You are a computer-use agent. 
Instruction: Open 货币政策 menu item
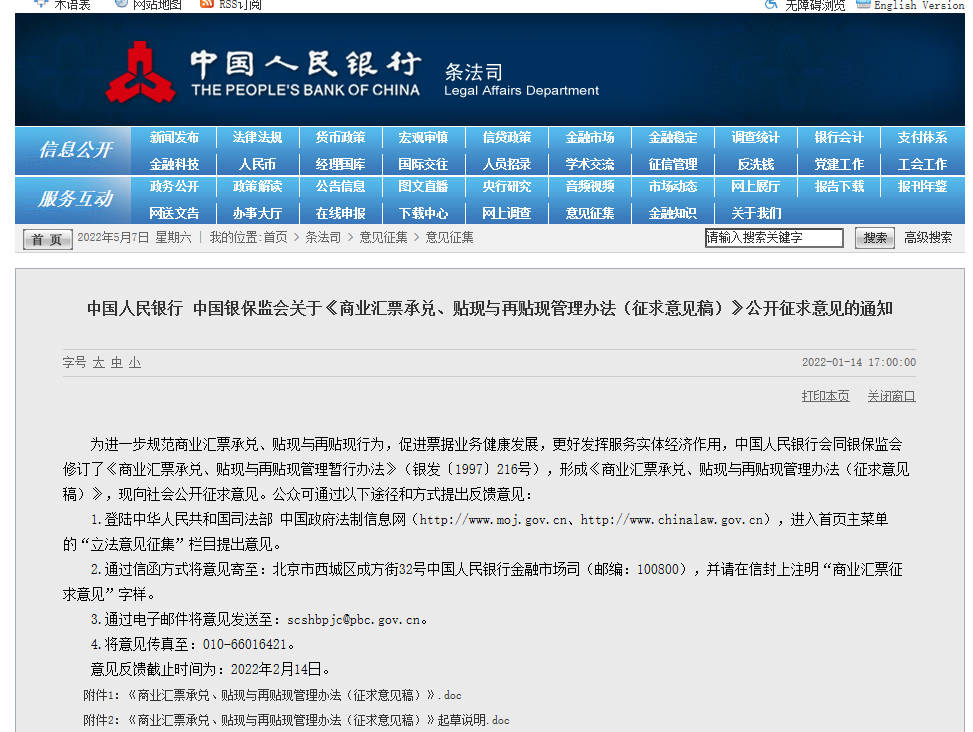[x=340, y=137]
